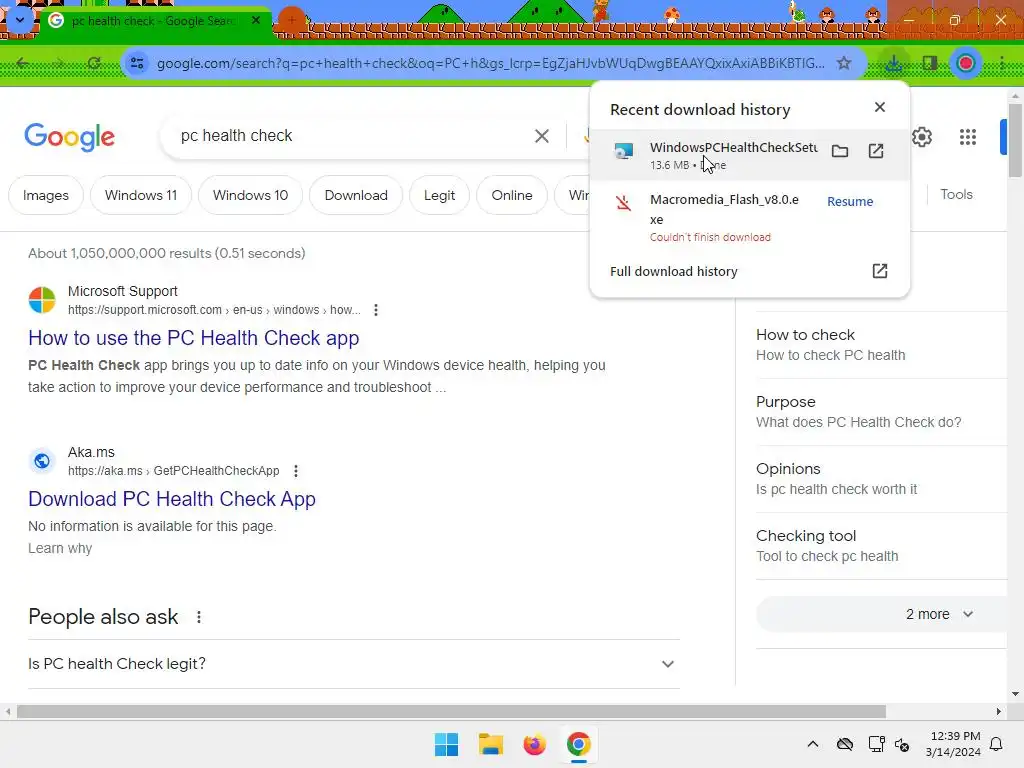Click the vertical scrollbar thumb

pos(1015,140)
